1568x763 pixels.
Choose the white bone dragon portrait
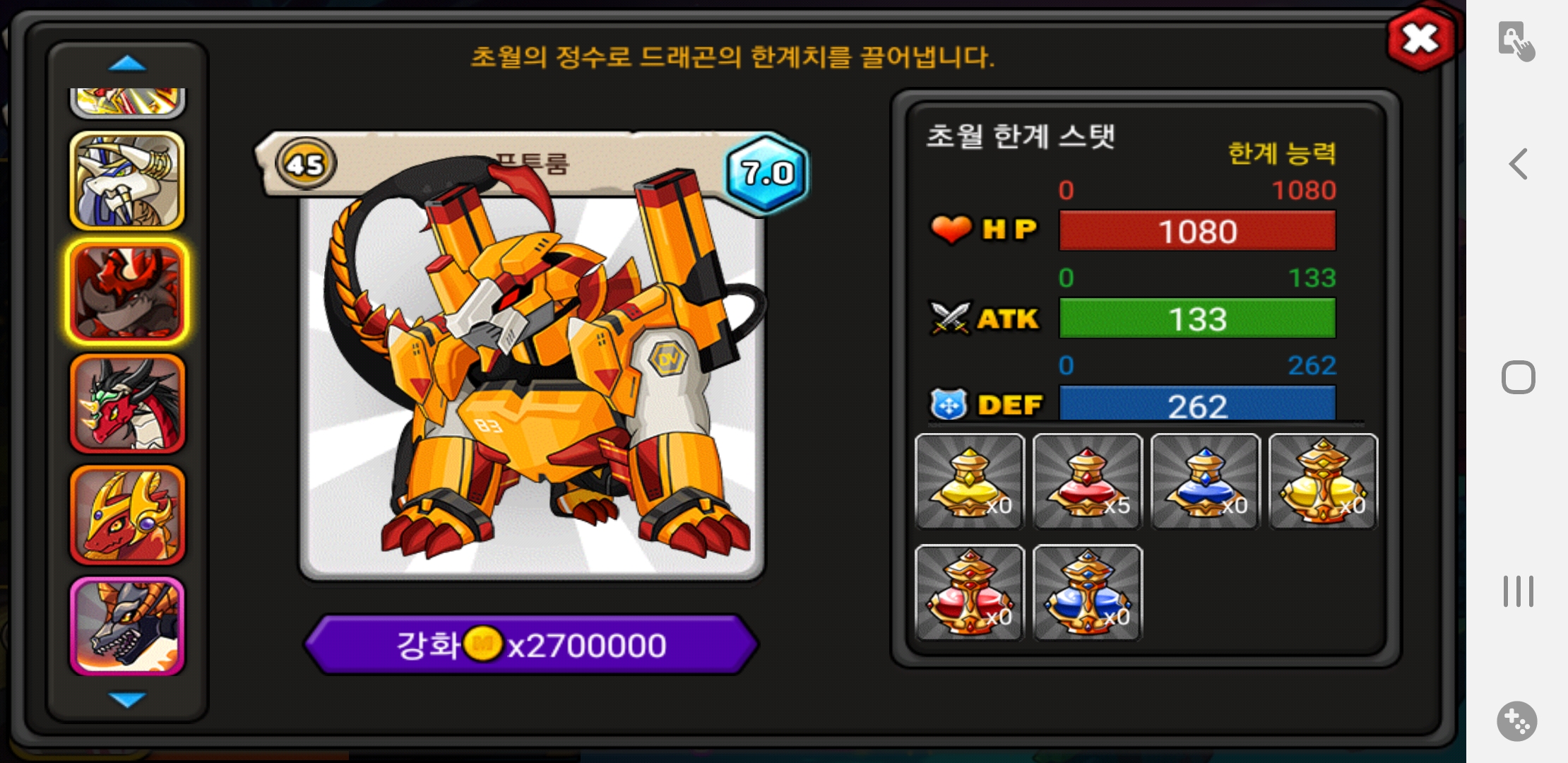click(x=127, y=181)
